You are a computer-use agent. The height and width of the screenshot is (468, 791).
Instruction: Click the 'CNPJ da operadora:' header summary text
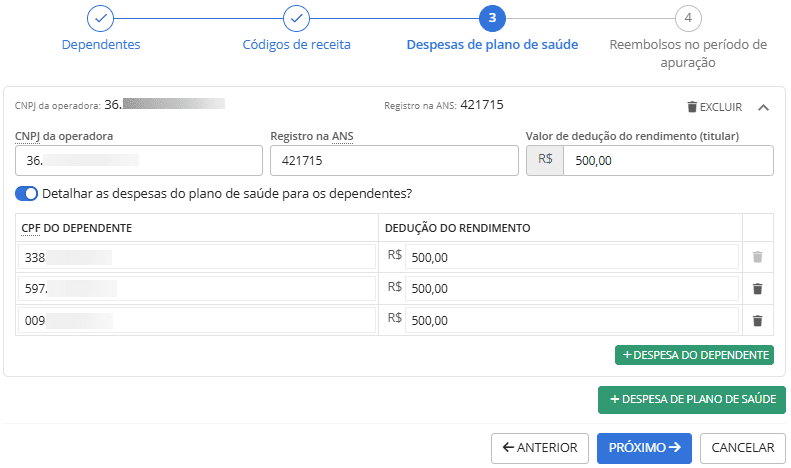click(x=58, y=105)
